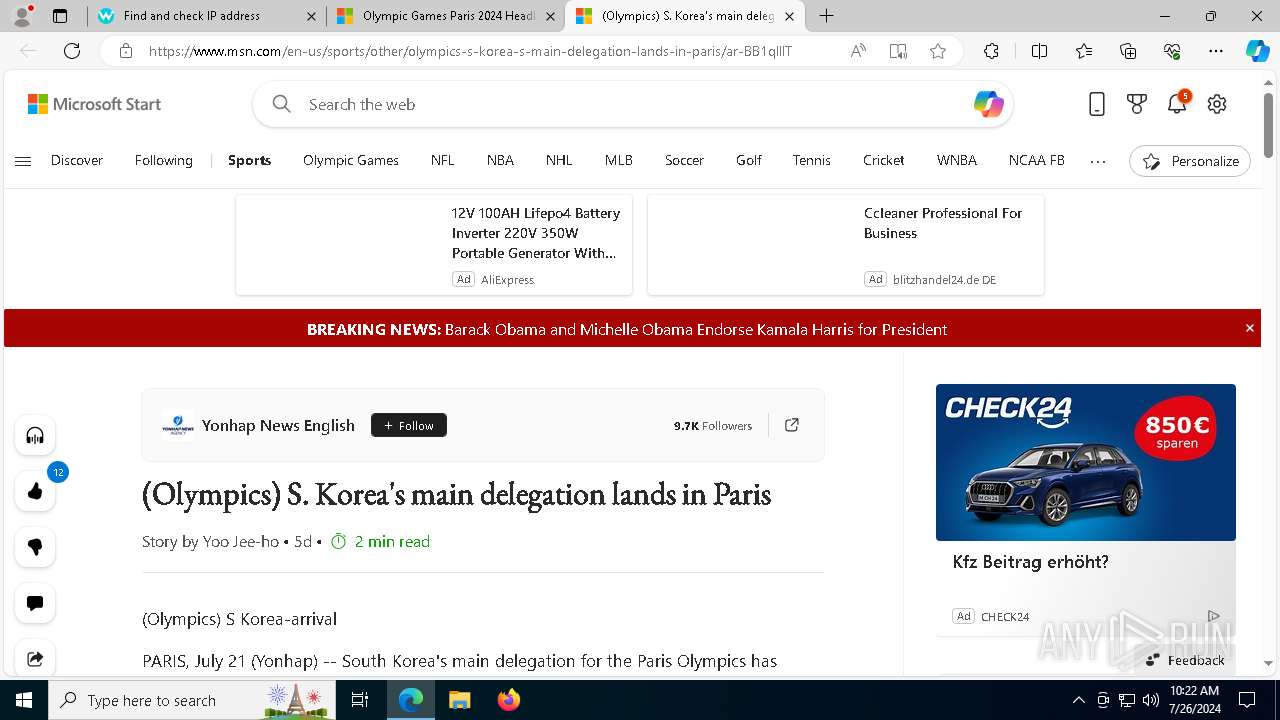Share the article icon
This screenshot has width=1280, height=720.
click(35, 658)
